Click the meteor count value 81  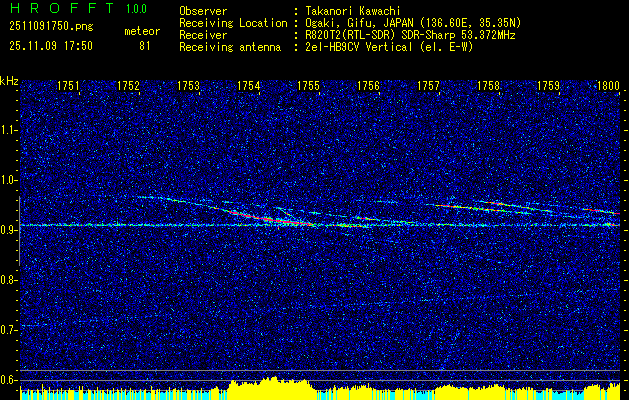pyautogui.click(x=145, y=46)
